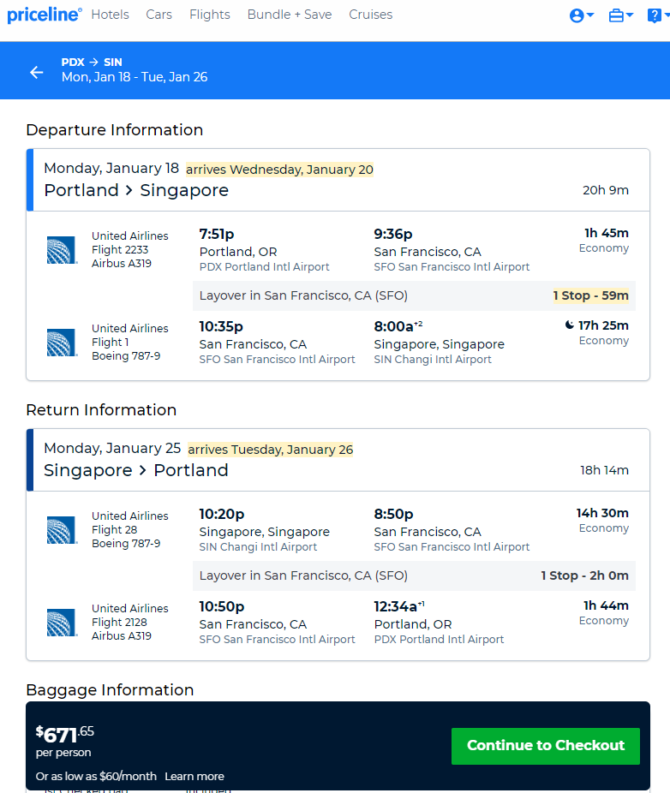The image size is (670, 793).
Task: Go to the Flights menu item
Action: 210,15
